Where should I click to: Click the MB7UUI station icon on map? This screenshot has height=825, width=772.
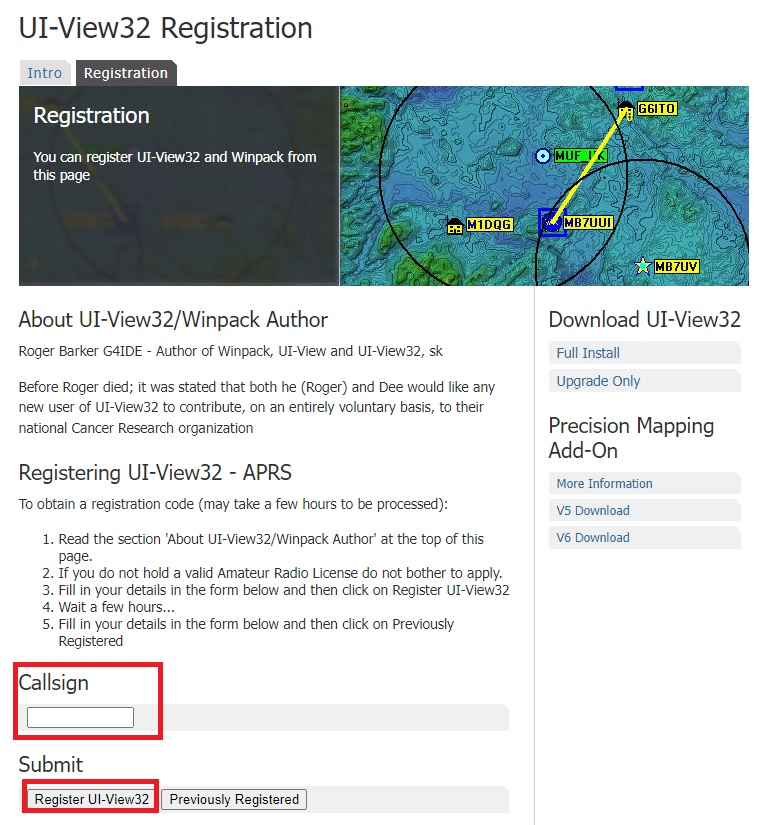click(552, 223)
